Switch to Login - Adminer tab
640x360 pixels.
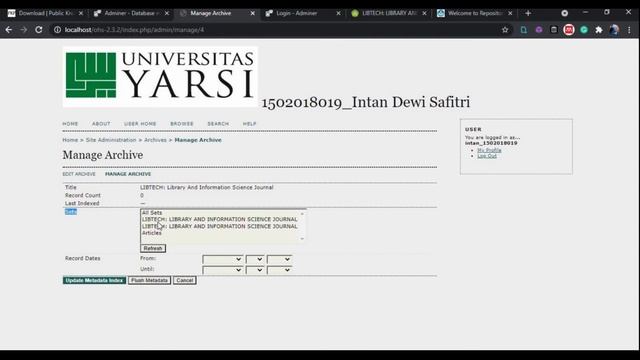[x=302, y=13]
